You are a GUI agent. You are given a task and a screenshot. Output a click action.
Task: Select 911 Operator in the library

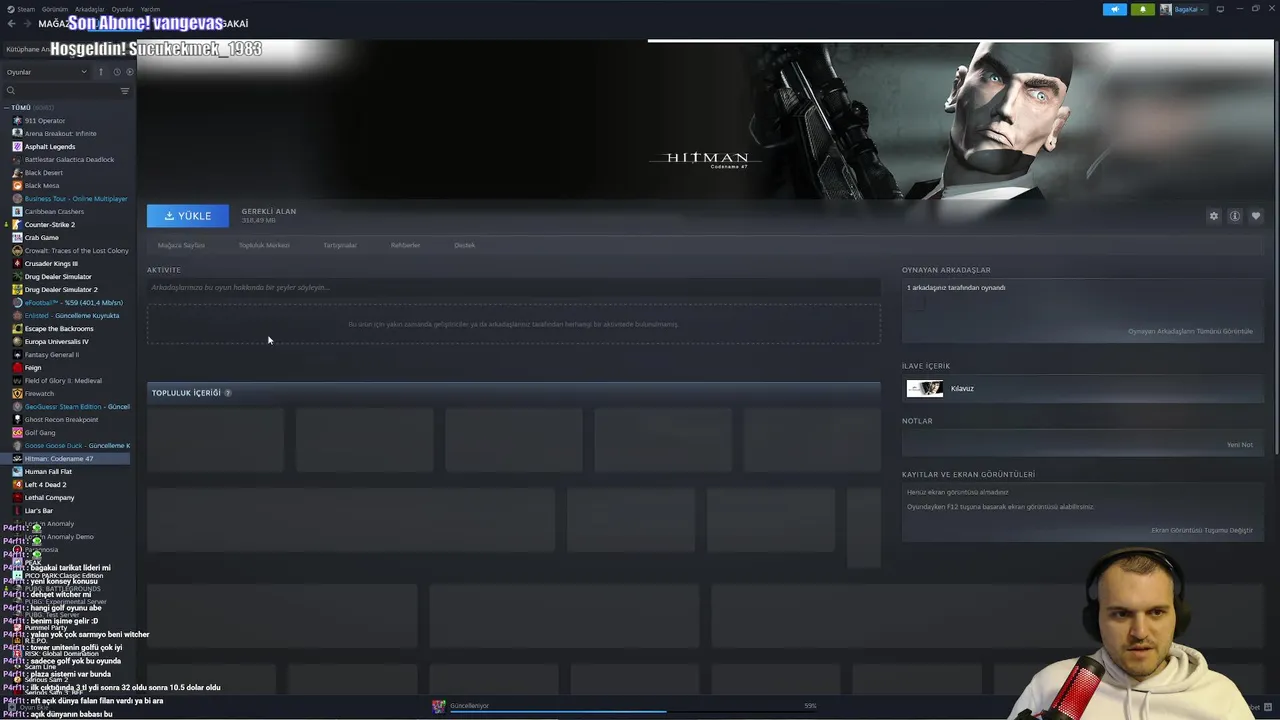pyautogui.click(x=45, y=121)
